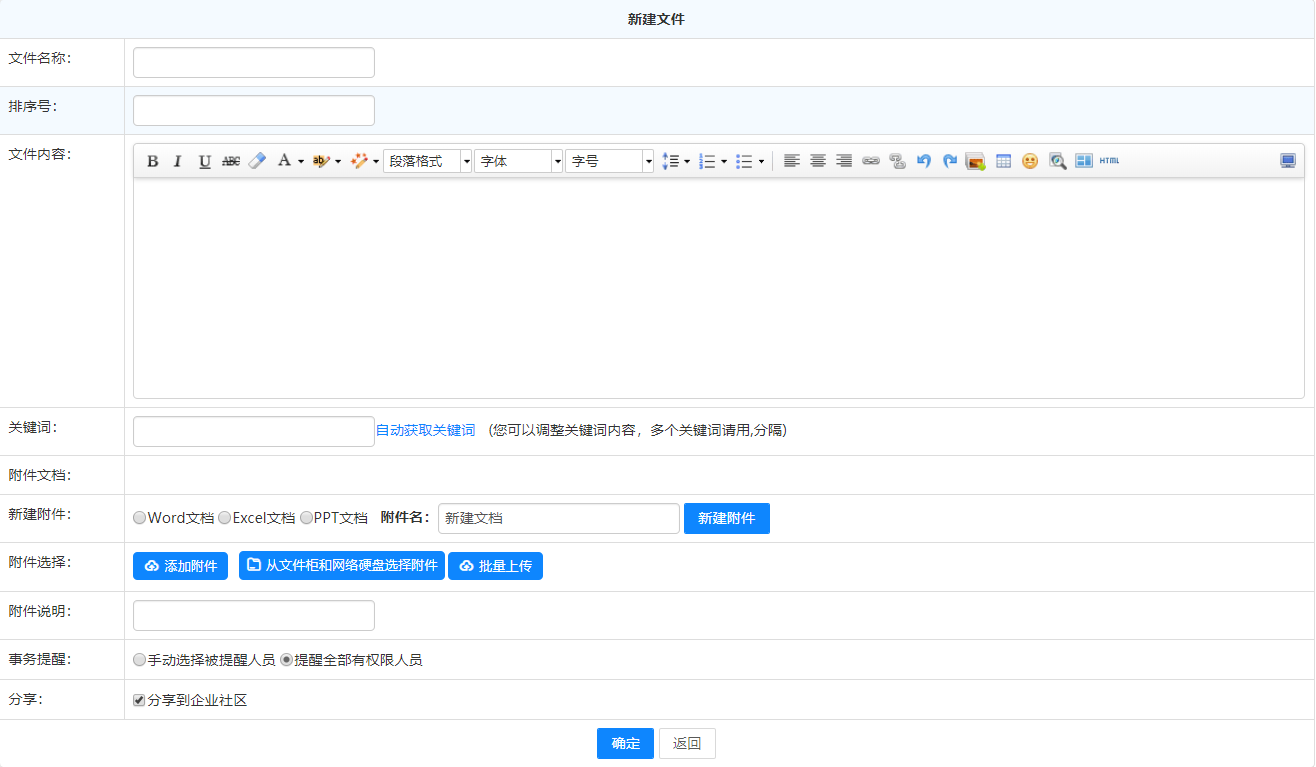Choose the 手动选择被提醒人员 option
The width and height of the screenshot is (1316, 767).
coord(140,660)
